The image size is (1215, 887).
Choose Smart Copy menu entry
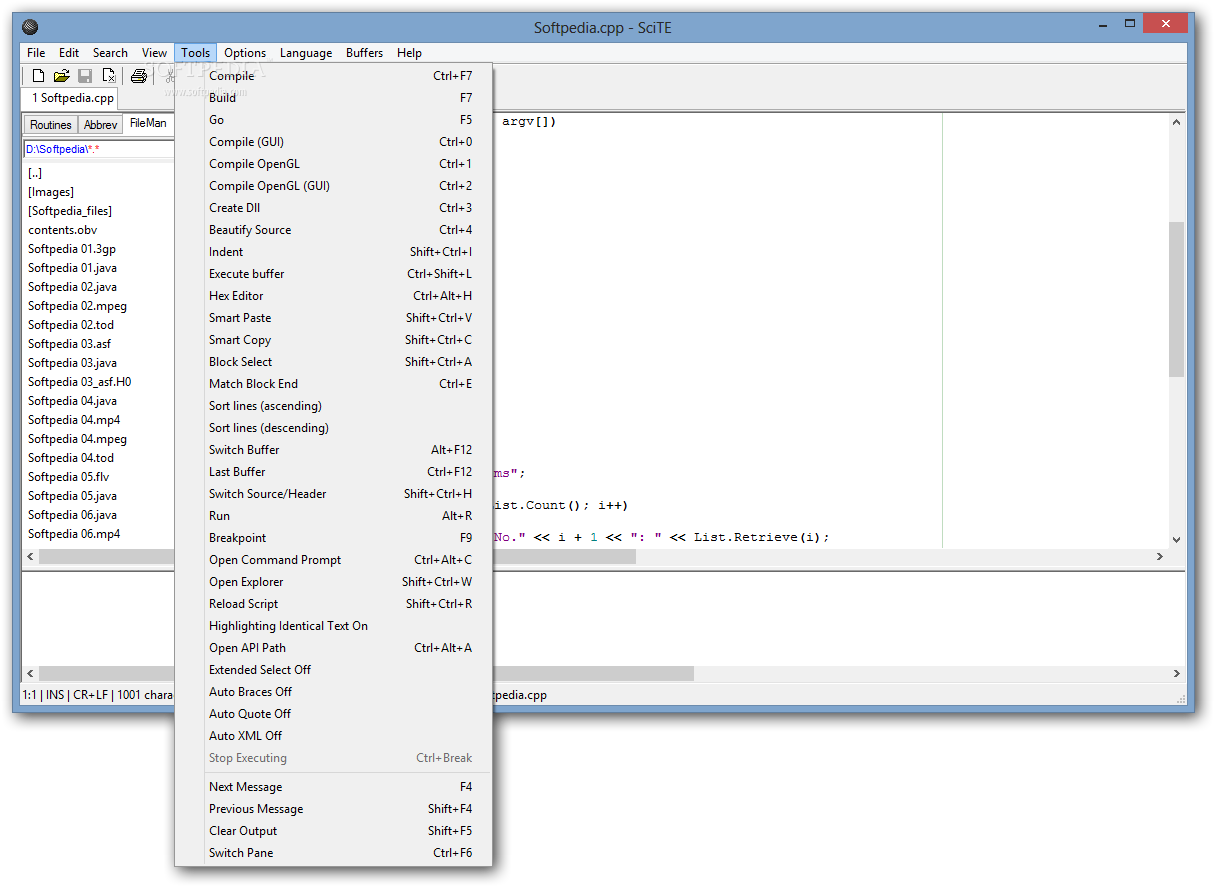pyautogui.click(x=334, y=340)
